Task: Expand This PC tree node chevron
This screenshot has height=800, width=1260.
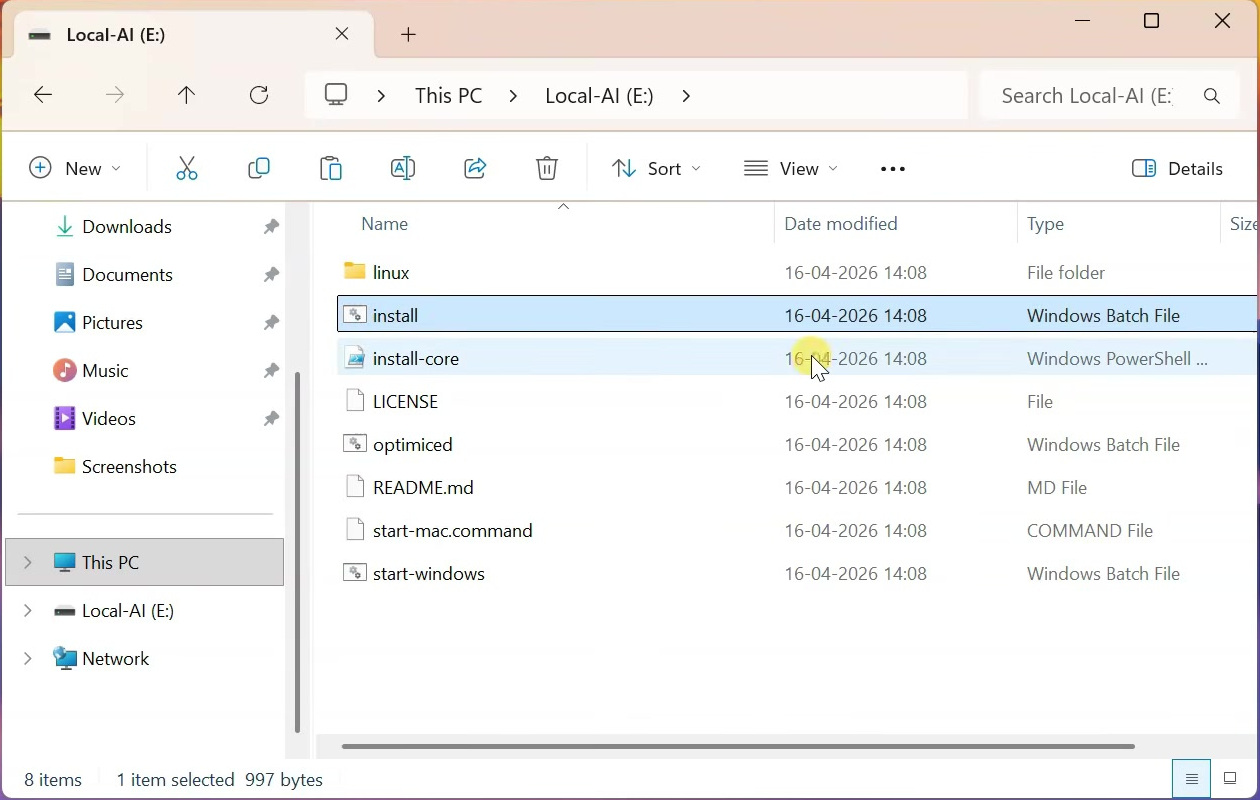Action: click(27, 563)
